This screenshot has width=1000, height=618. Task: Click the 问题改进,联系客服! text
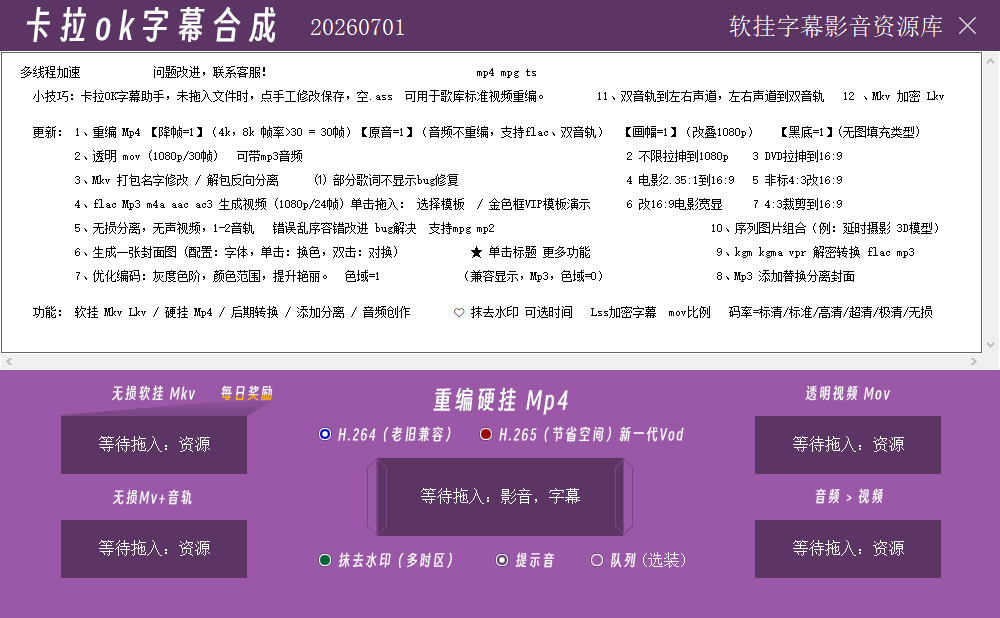tap(210, 72)
